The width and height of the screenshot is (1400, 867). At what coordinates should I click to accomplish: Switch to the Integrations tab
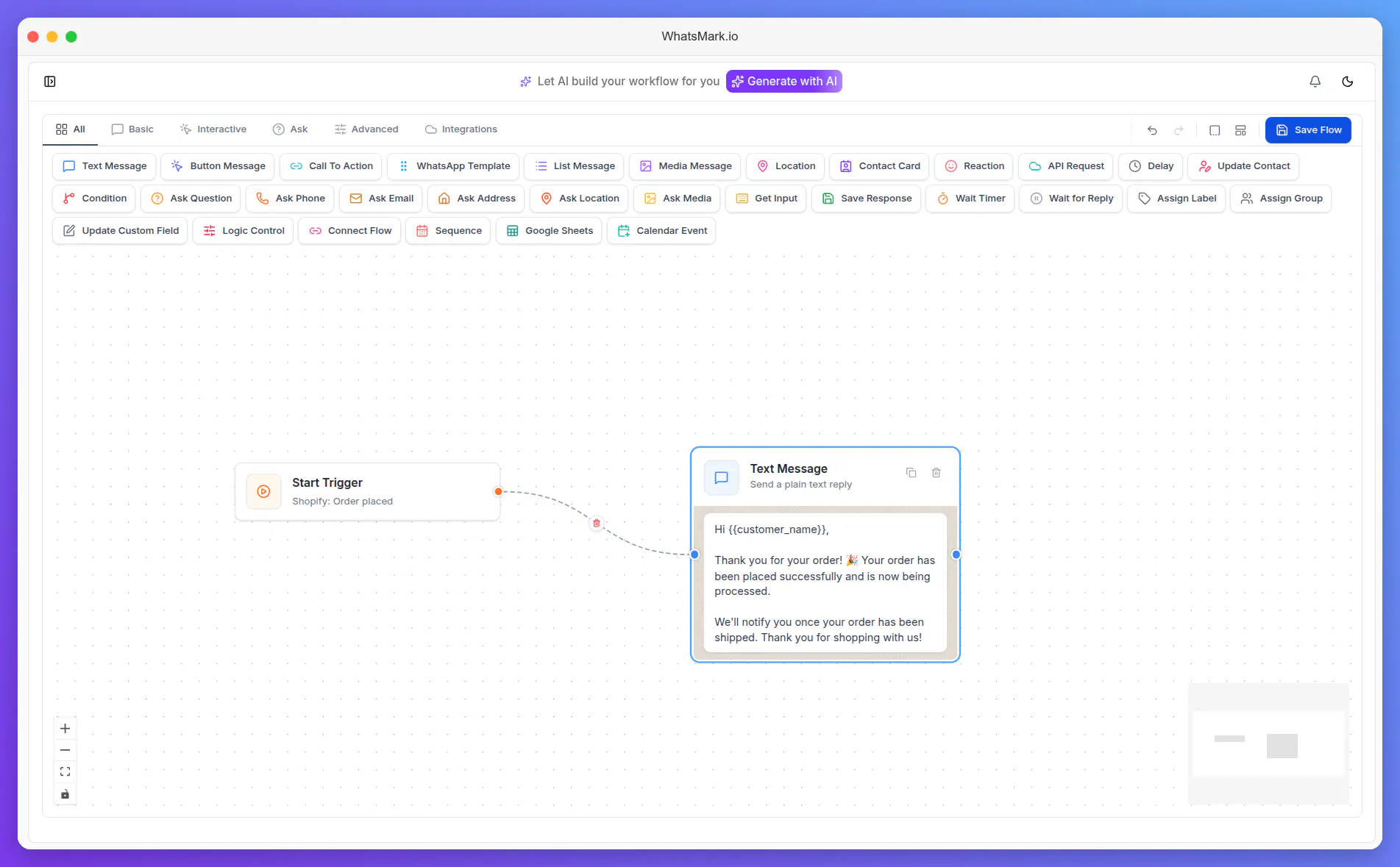coord(461,129)
